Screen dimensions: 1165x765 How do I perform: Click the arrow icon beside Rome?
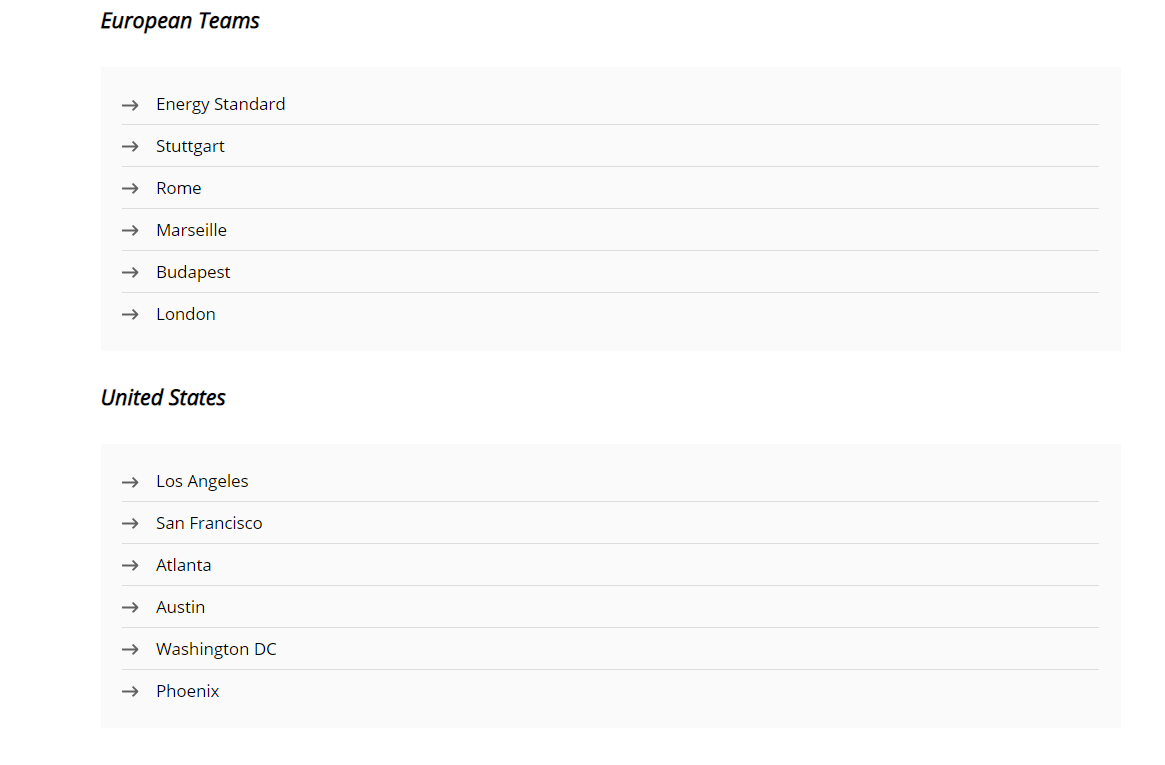(130, 189)
